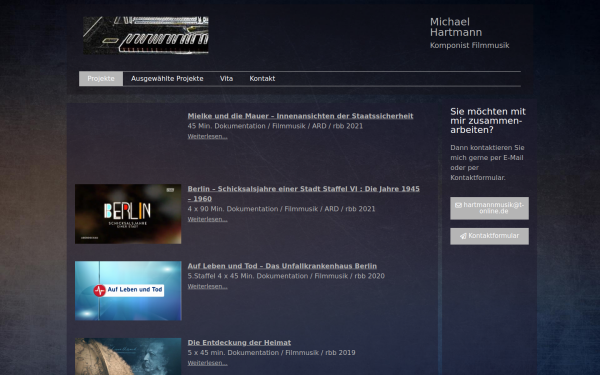The image size is (600, 375).
Task: Click Weiterlesen under Berlin Schicksalsjahre
Action: point(207,219)
